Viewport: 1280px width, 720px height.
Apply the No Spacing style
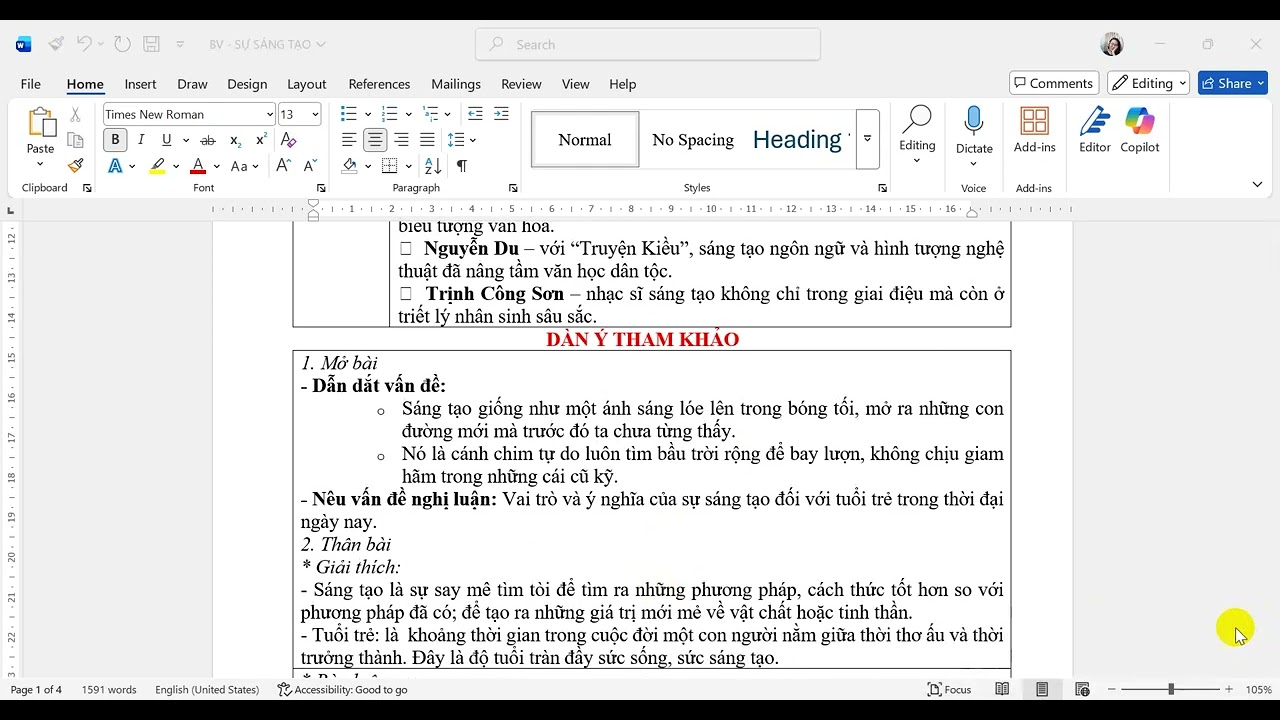point(693,140)
